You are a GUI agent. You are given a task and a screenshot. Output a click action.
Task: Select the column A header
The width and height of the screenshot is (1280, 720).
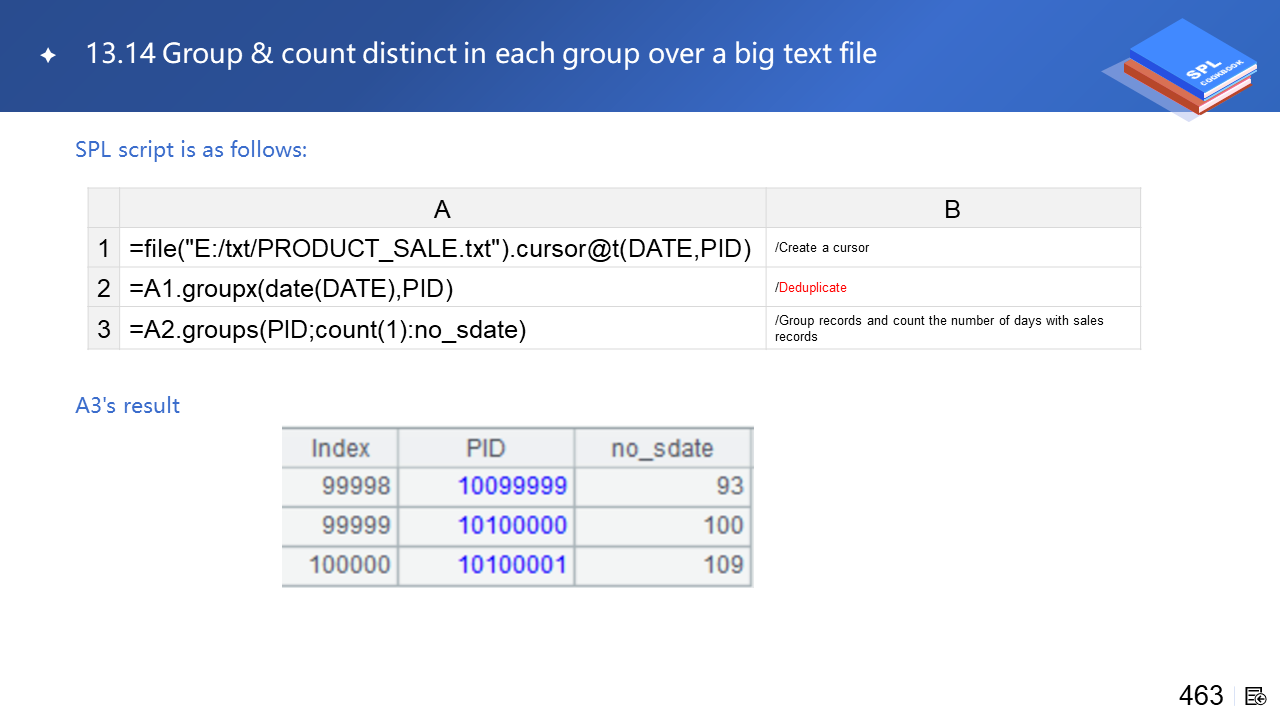(x=442, y=208)
